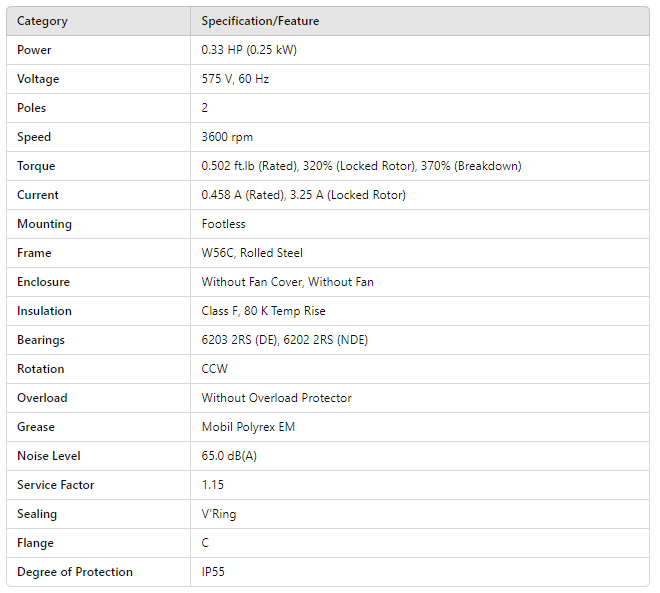
Task: Select the Current row label
Action: click(x=38, y=195)
